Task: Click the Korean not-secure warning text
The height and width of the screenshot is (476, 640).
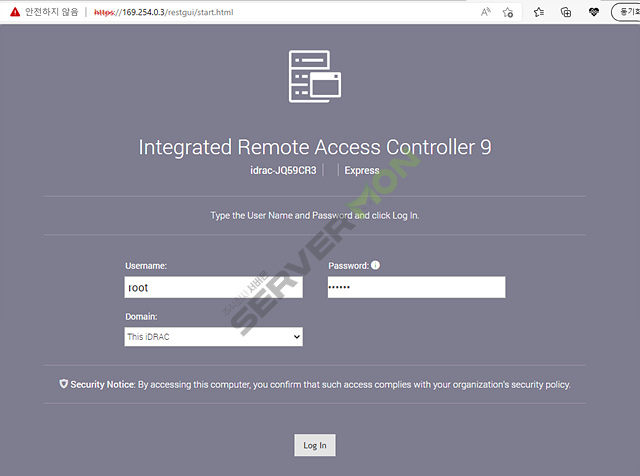Action: (x=51, y=12)
